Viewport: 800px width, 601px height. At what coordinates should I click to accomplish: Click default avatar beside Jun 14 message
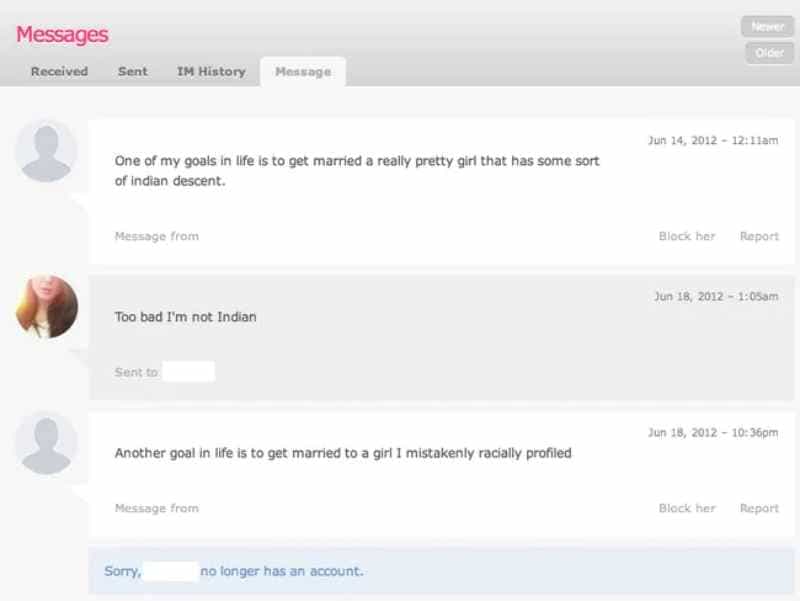[x=46, y=151]
